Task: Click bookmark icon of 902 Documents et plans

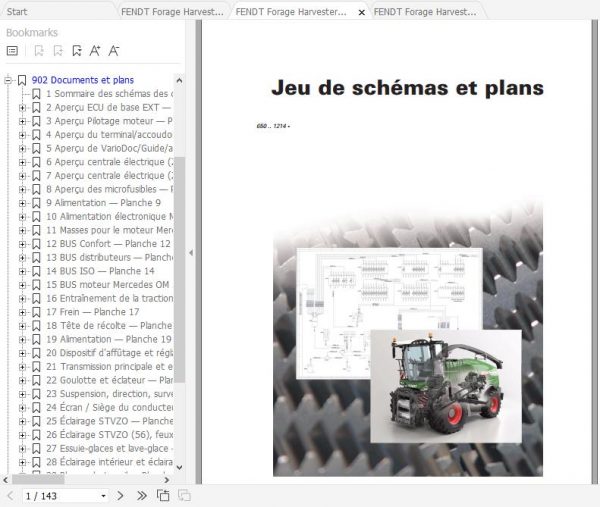Action: coord(22,80)
